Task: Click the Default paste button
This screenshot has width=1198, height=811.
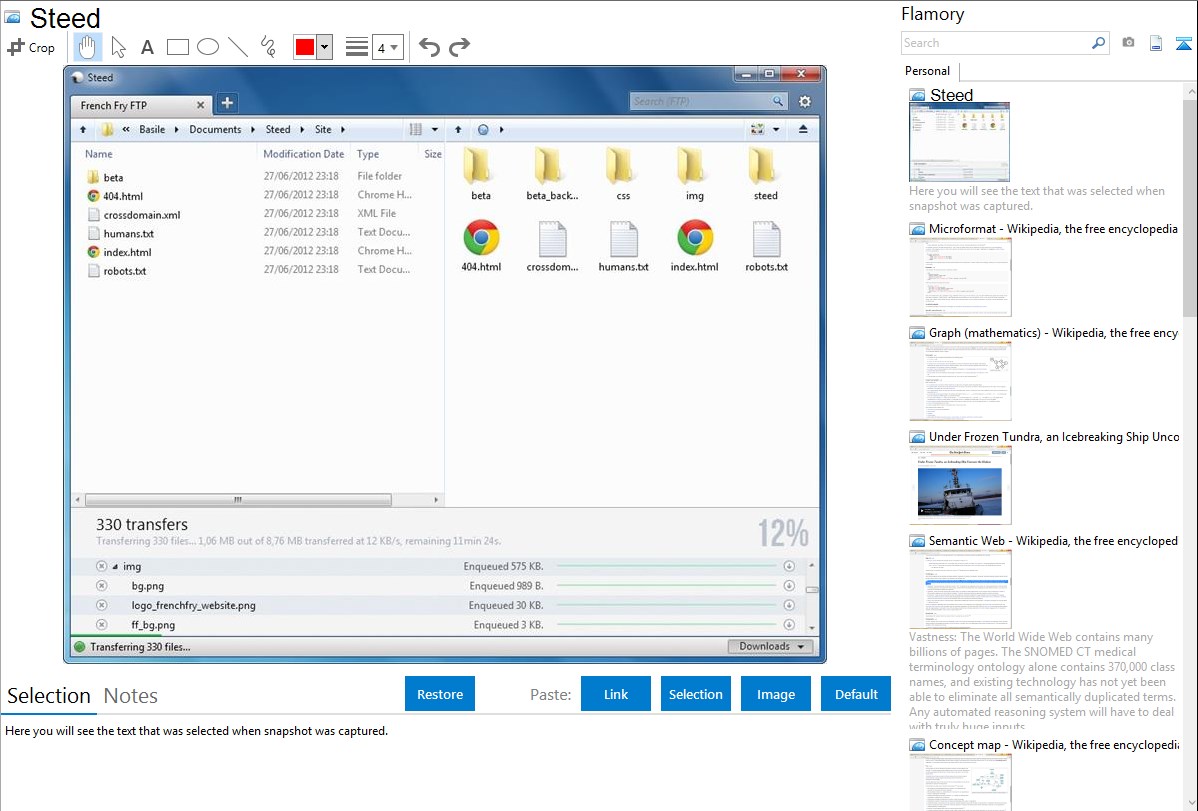Action: (x=856, y=694)
